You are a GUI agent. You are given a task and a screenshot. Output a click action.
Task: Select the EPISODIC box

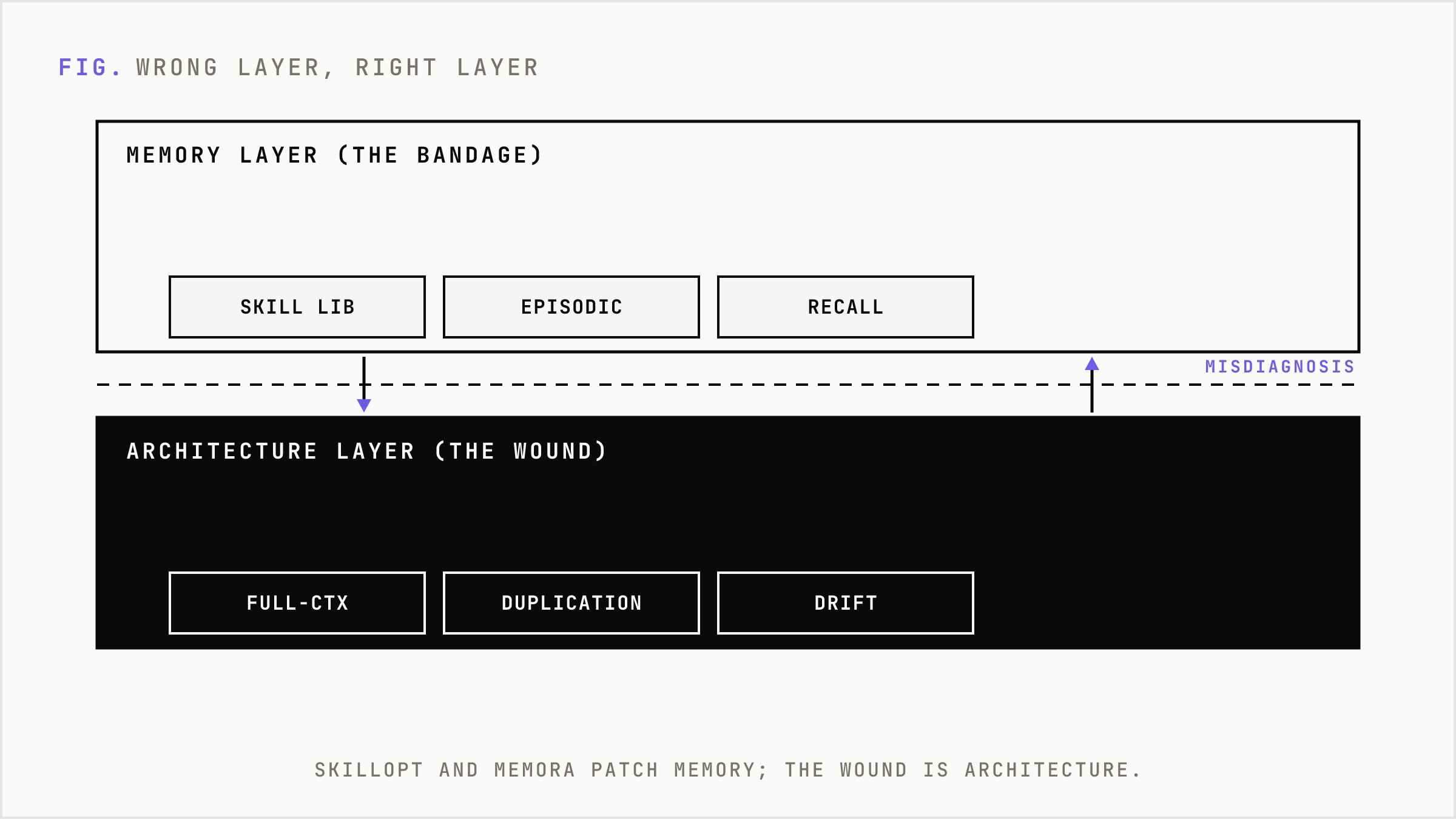pyautogui.click(x=571, y=307)
